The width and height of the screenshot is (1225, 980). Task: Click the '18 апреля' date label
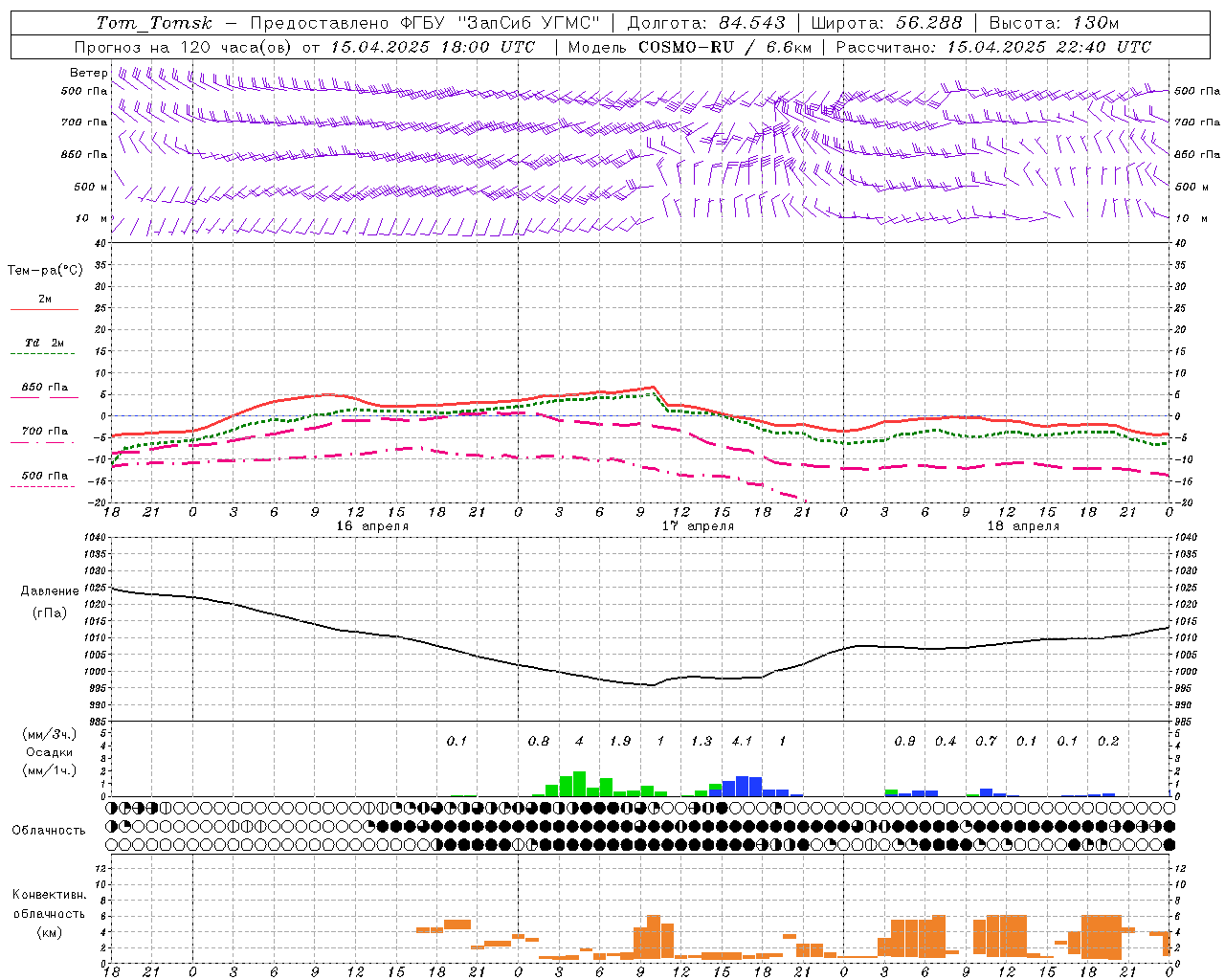(x=1023, y=526)
